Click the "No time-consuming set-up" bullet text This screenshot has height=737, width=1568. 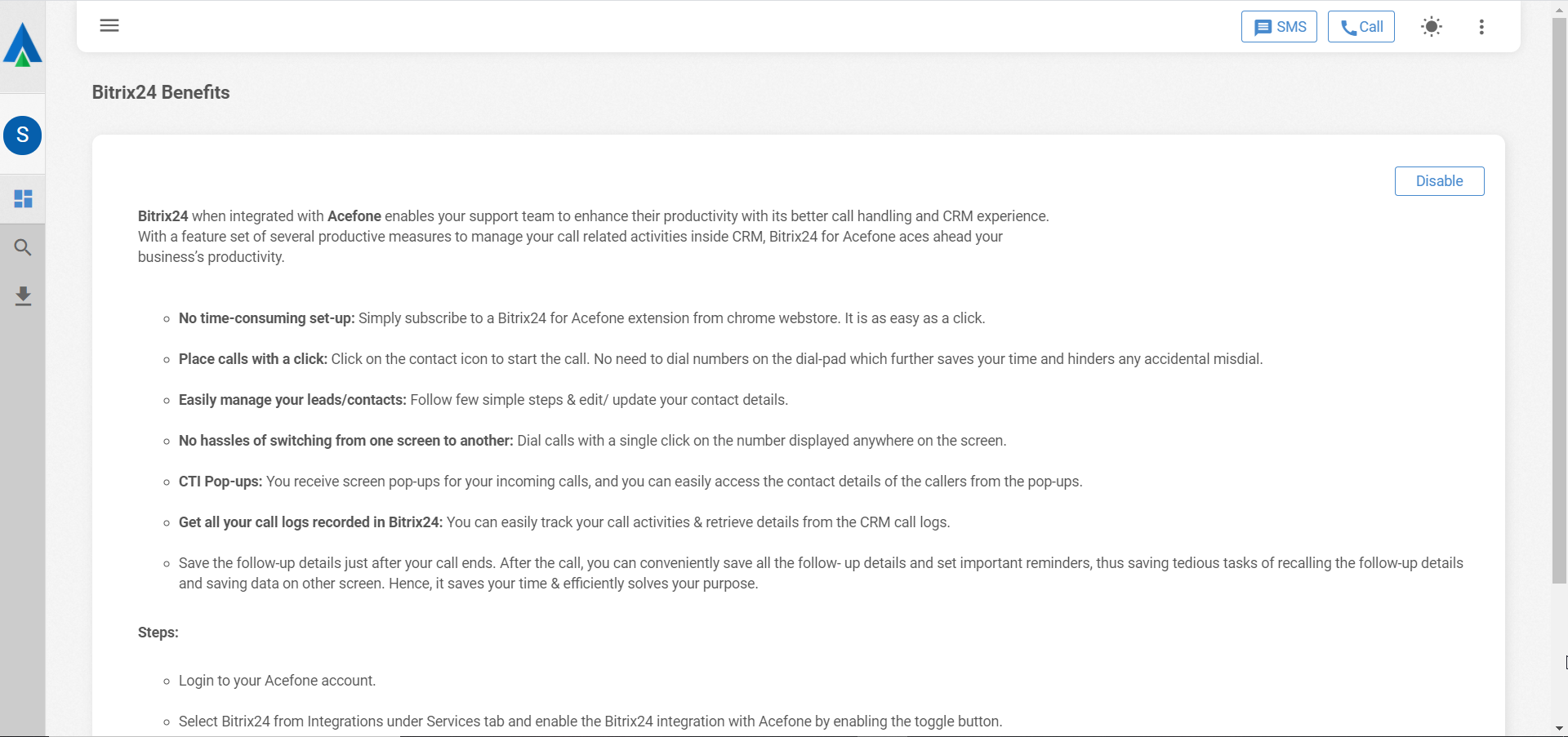[x=267, y=318]
